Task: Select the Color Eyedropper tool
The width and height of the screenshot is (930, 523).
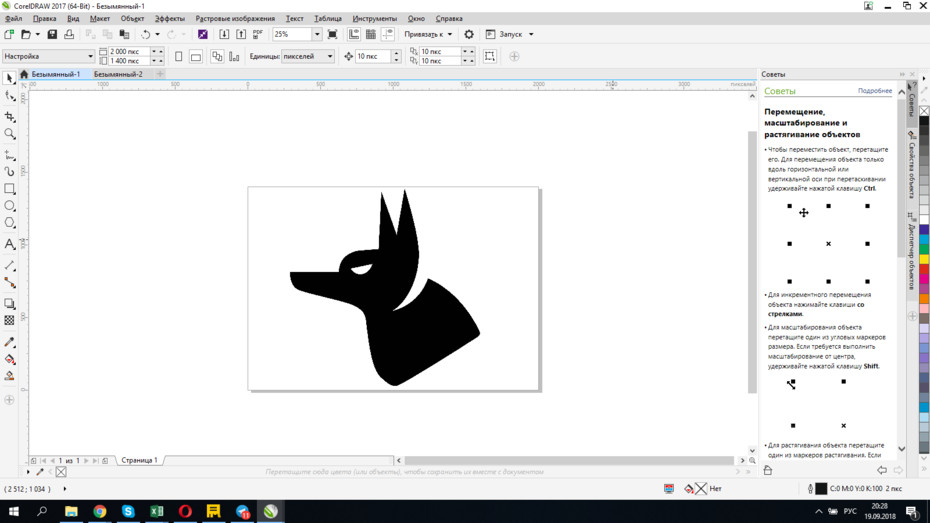Action: click(9, 342)
